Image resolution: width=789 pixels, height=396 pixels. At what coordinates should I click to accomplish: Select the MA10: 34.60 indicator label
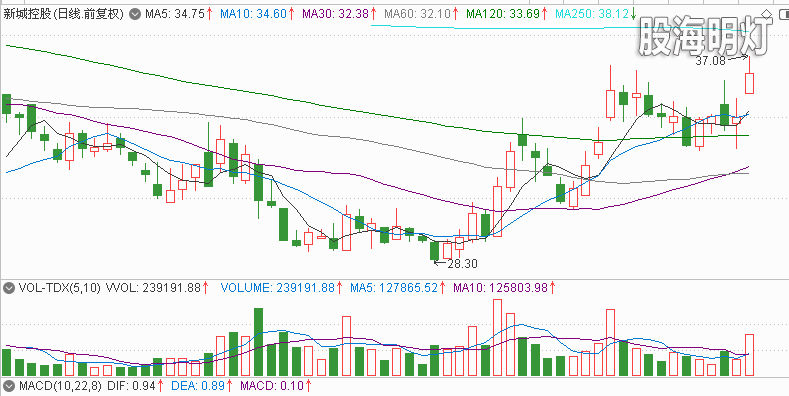click(x=258, y=14)
